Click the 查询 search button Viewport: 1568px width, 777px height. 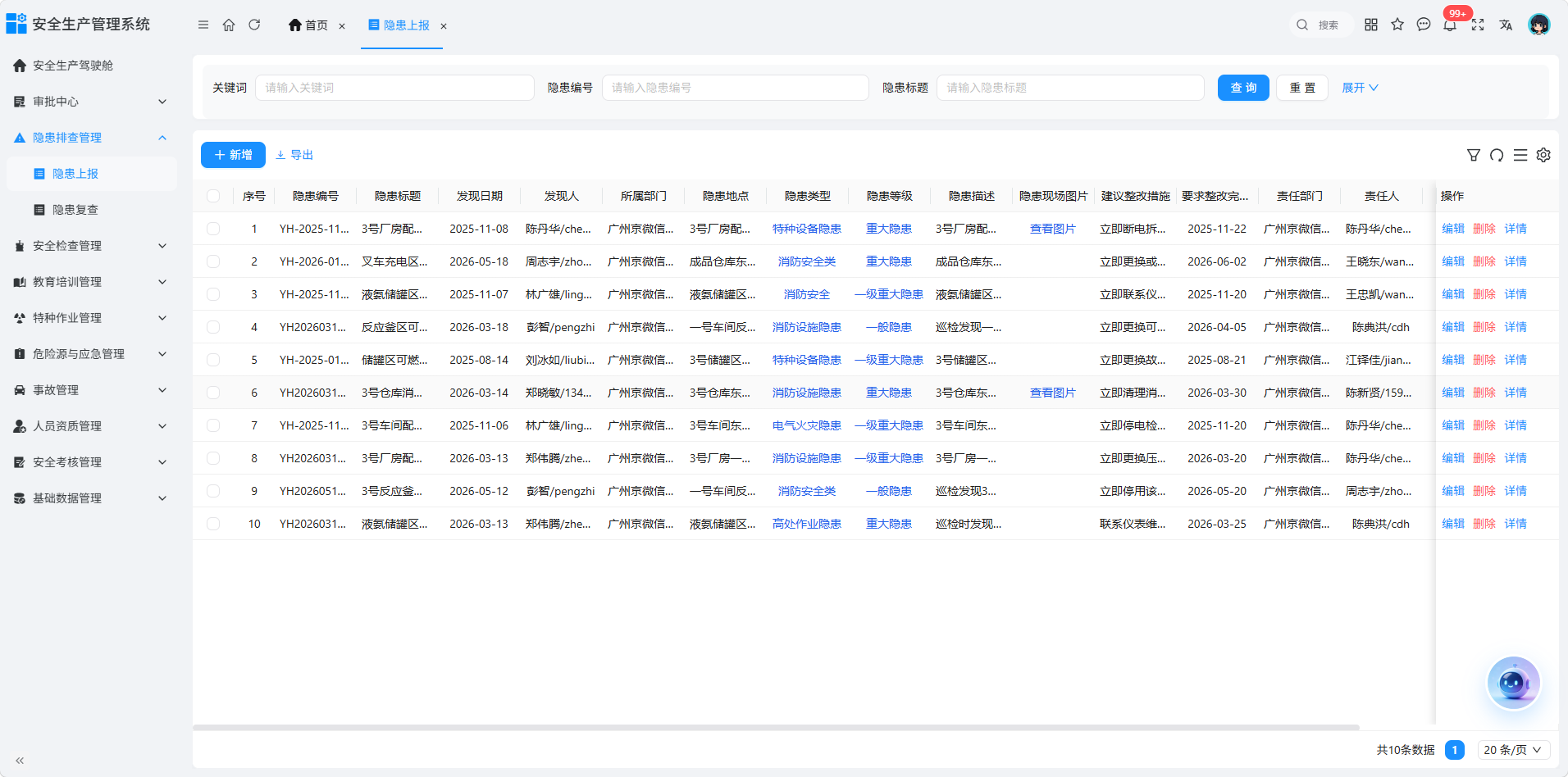point(1243,88)
